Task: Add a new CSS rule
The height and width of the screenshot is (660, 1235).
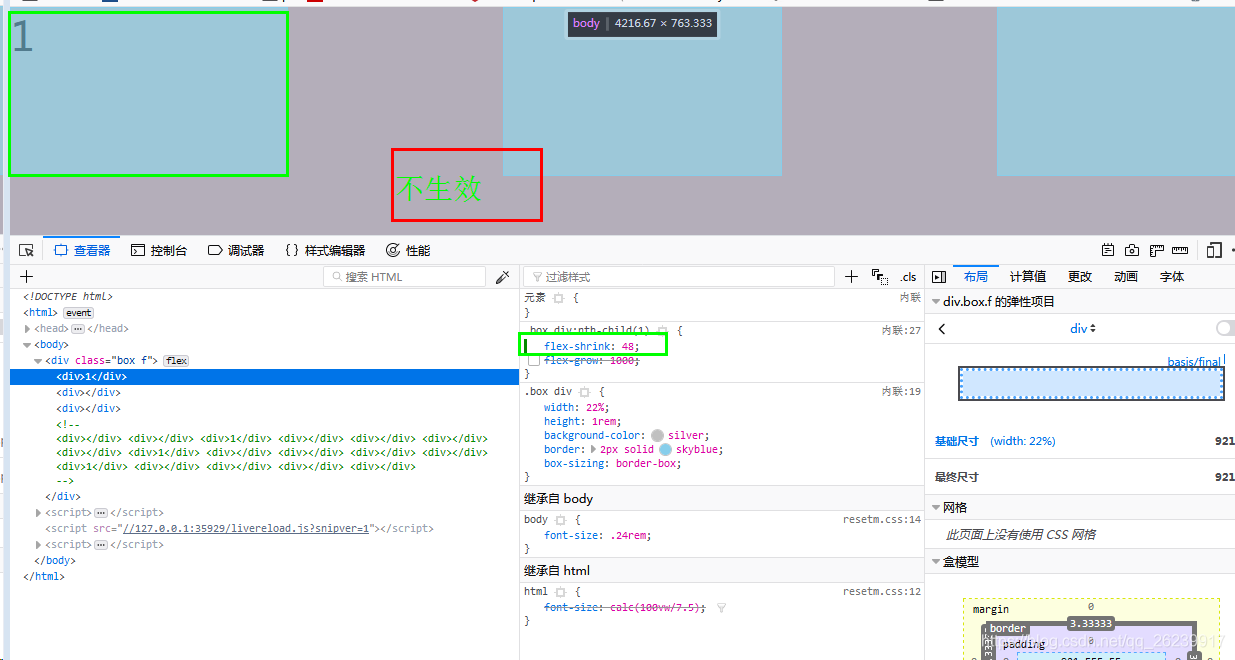Action: point(851,277)
